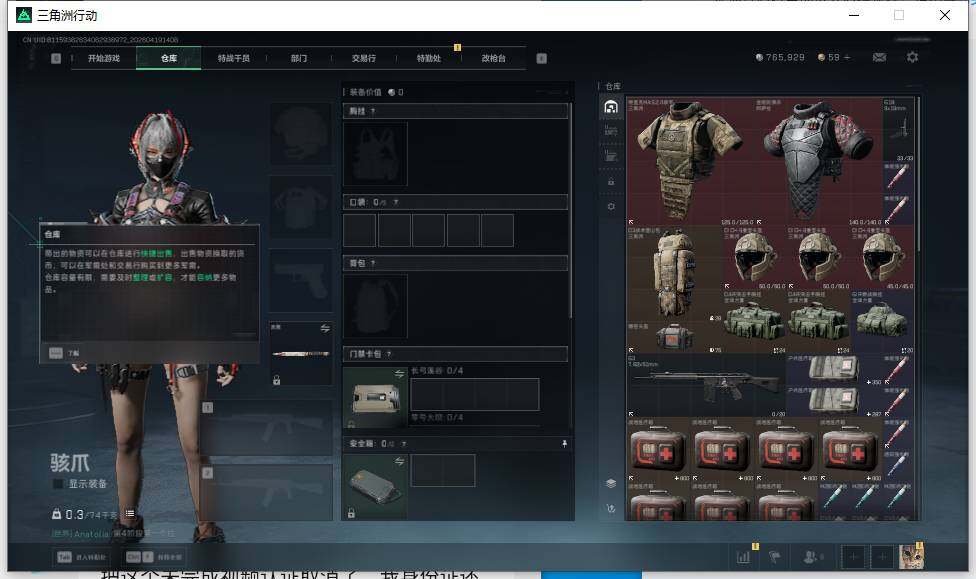Click the key card case item
Screen dimensions: 976x579
[x=375, y=398]
